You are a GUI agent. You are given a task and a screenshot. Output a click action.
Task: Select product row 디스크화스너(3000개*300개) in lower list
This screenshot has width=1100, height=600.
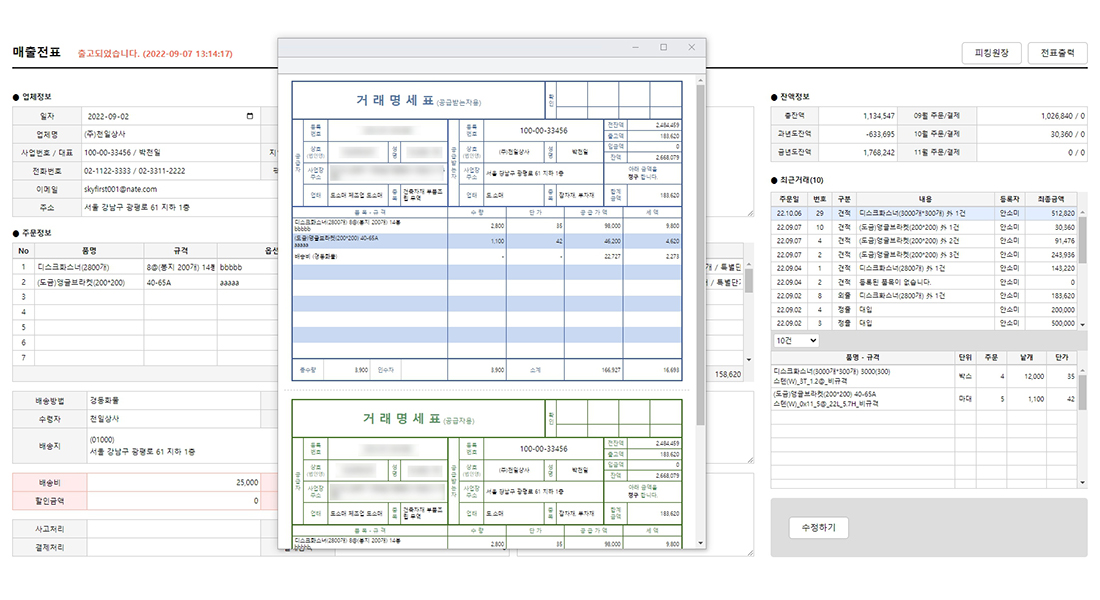(924, 376)
